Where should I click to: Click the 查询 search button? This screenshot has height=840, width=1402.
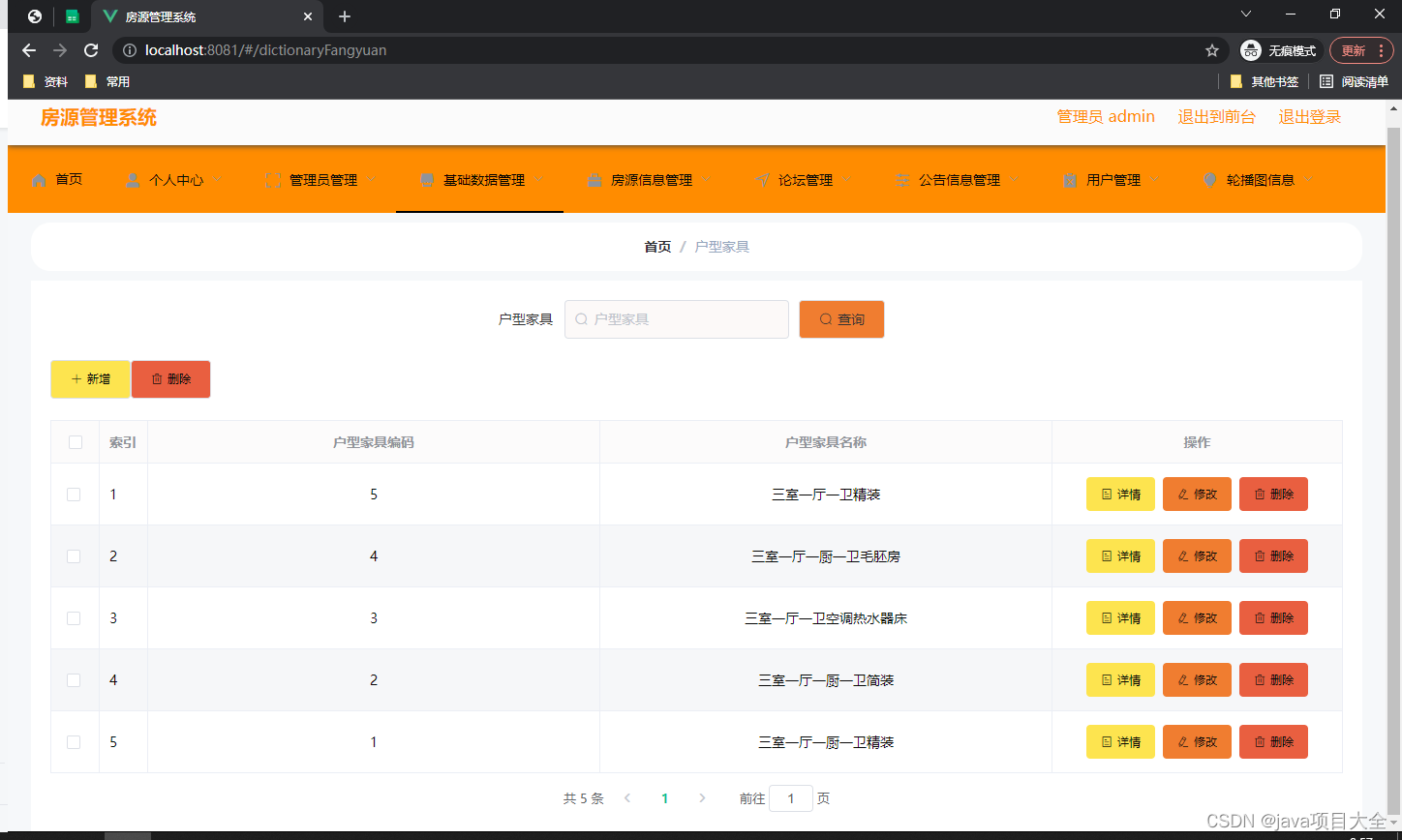click(x=841, y=319)
